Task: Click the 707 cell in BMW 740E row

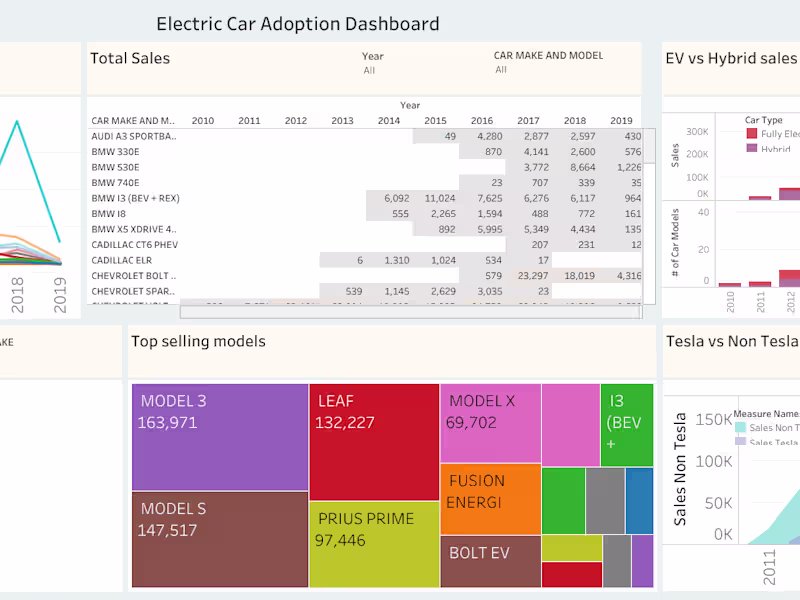Action: coord(540,183)
